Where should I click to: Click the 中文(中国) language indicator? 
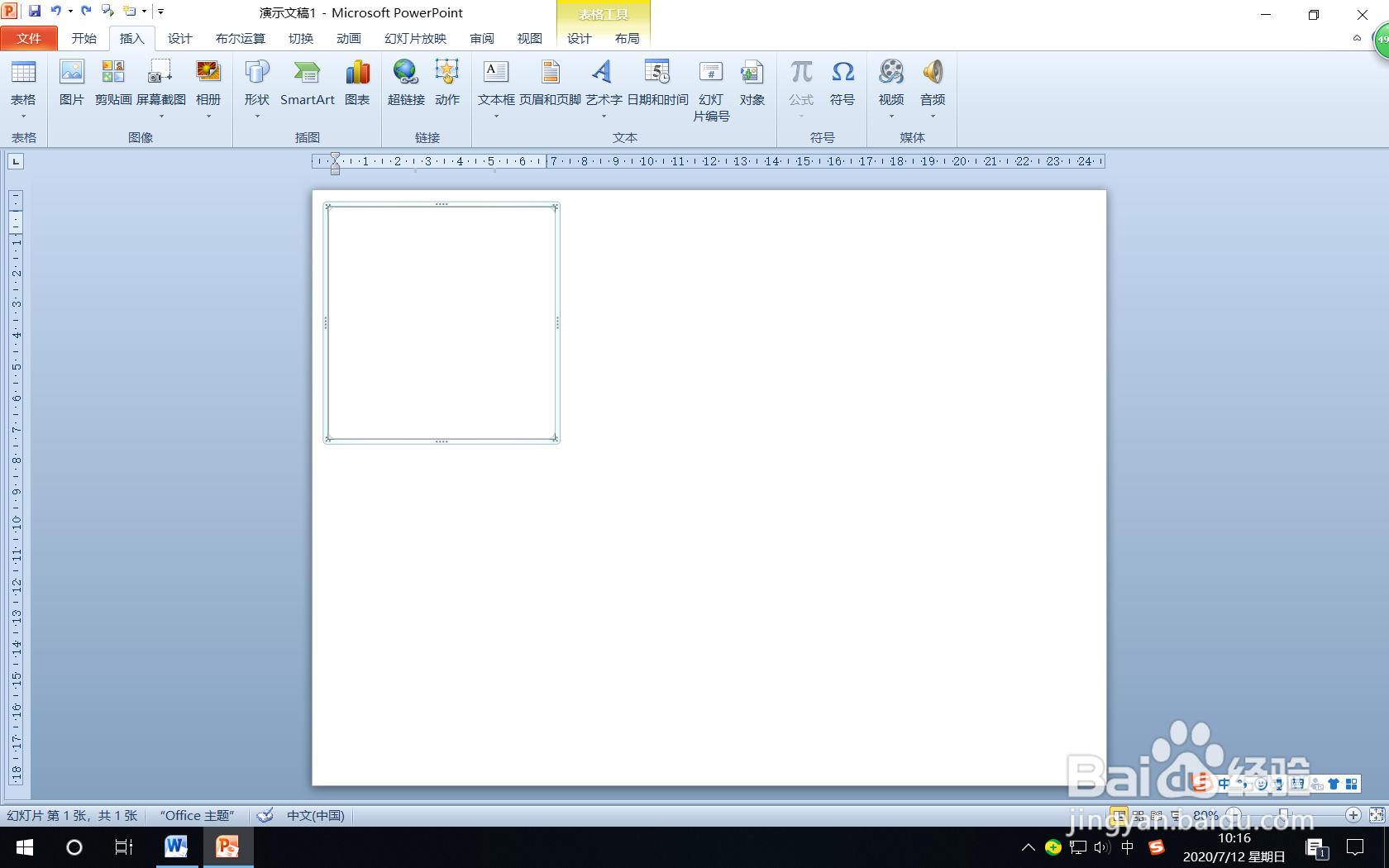pos(316,816)
